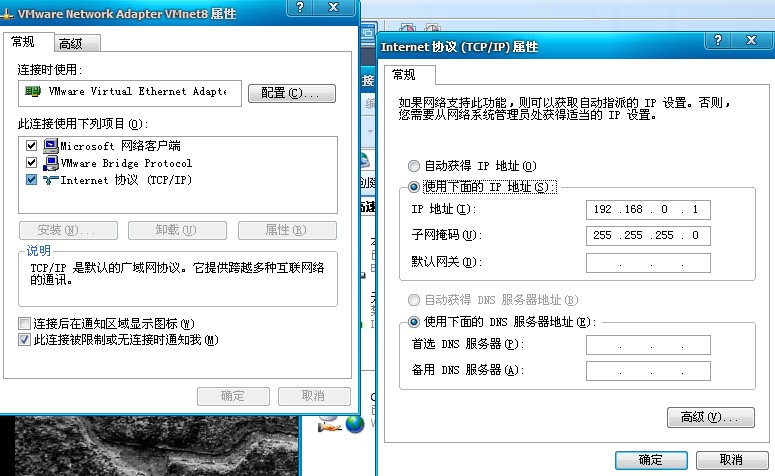Select the Internet 协议 (TCP/IP) list item text
The image size is (775, 476).
coord(126,180)
